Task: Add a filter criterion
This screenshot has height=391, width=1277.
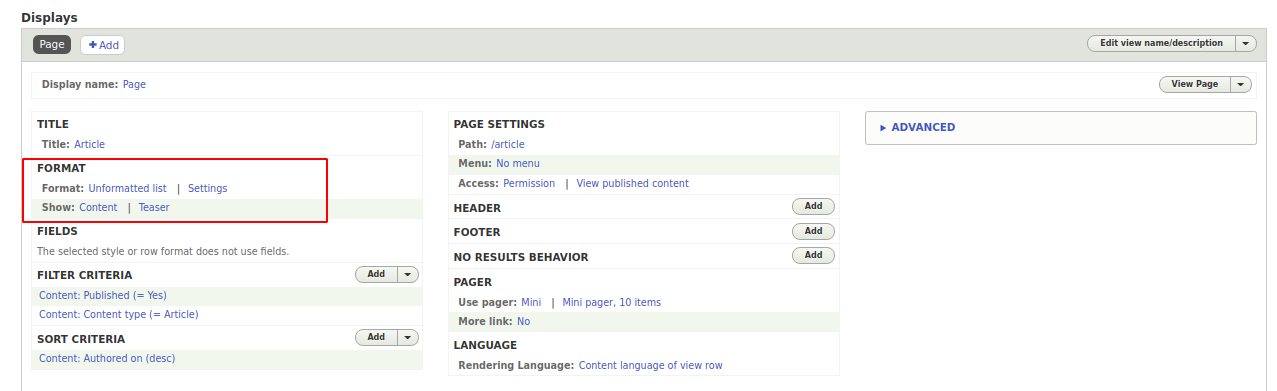Action: 376,274
